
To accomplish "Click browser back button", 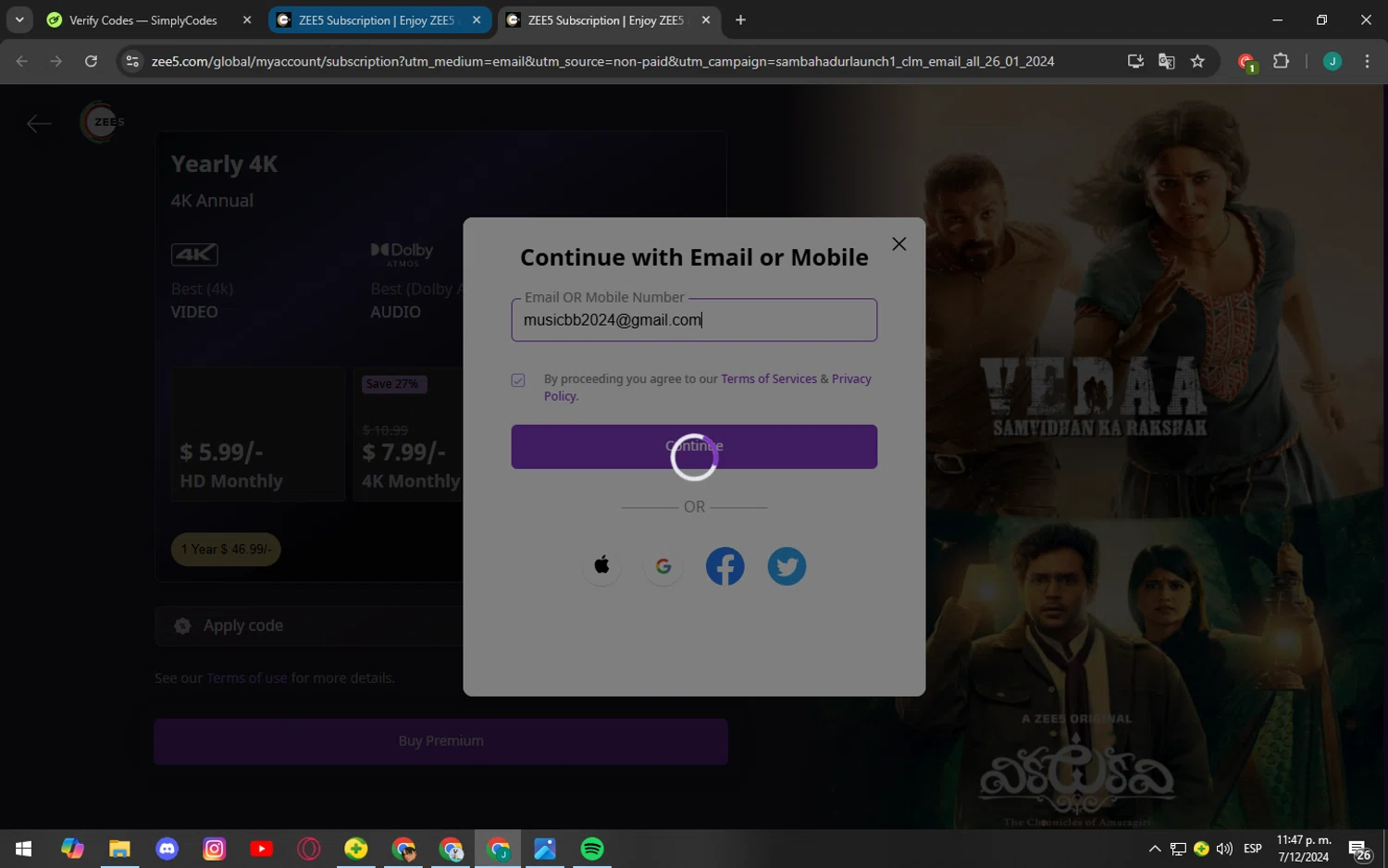I will [22, 61].
